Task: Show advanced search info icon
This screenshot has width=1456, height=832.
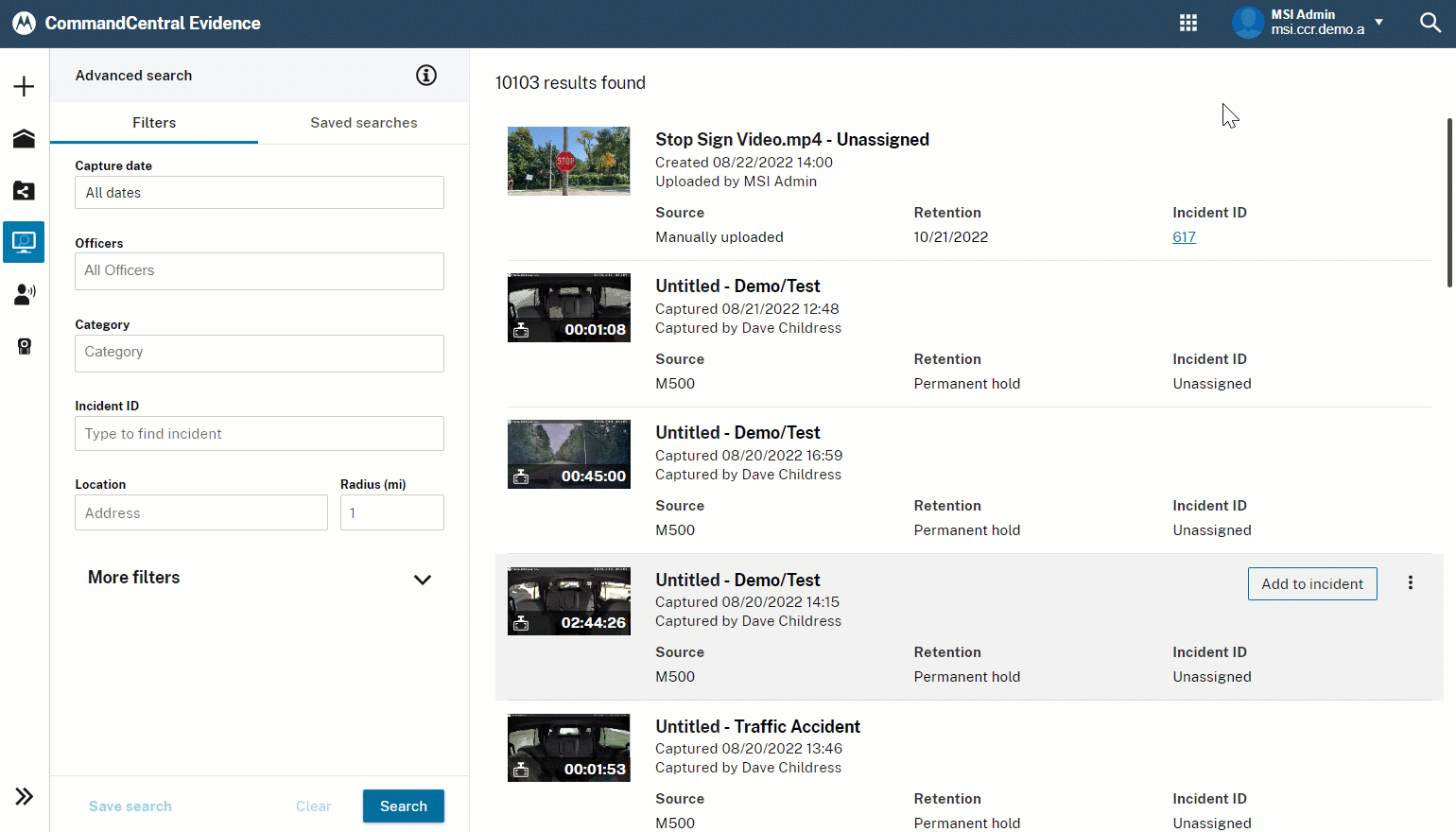Action: pos(426,76)
